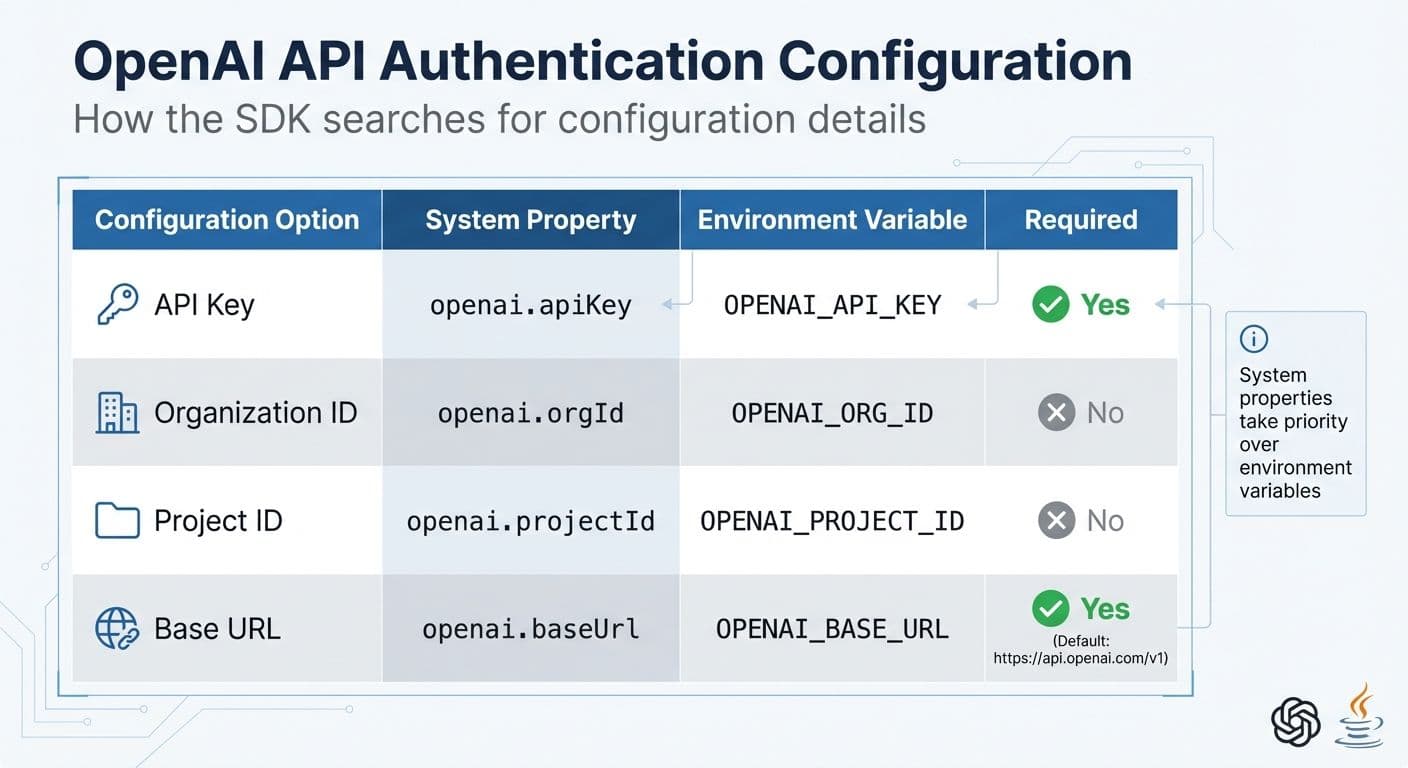Click the No text in Project ID row
The width and height of the screenshot is (1408, 768).
click(1105, 520)
